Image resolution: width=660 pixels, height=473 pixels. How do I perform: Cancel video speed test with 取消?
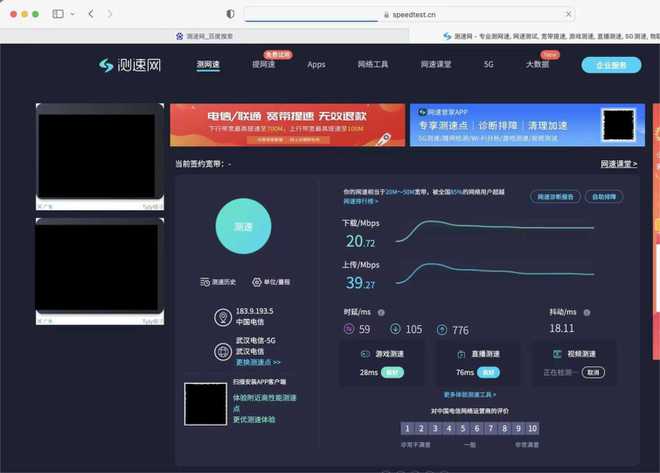point(594,372)
